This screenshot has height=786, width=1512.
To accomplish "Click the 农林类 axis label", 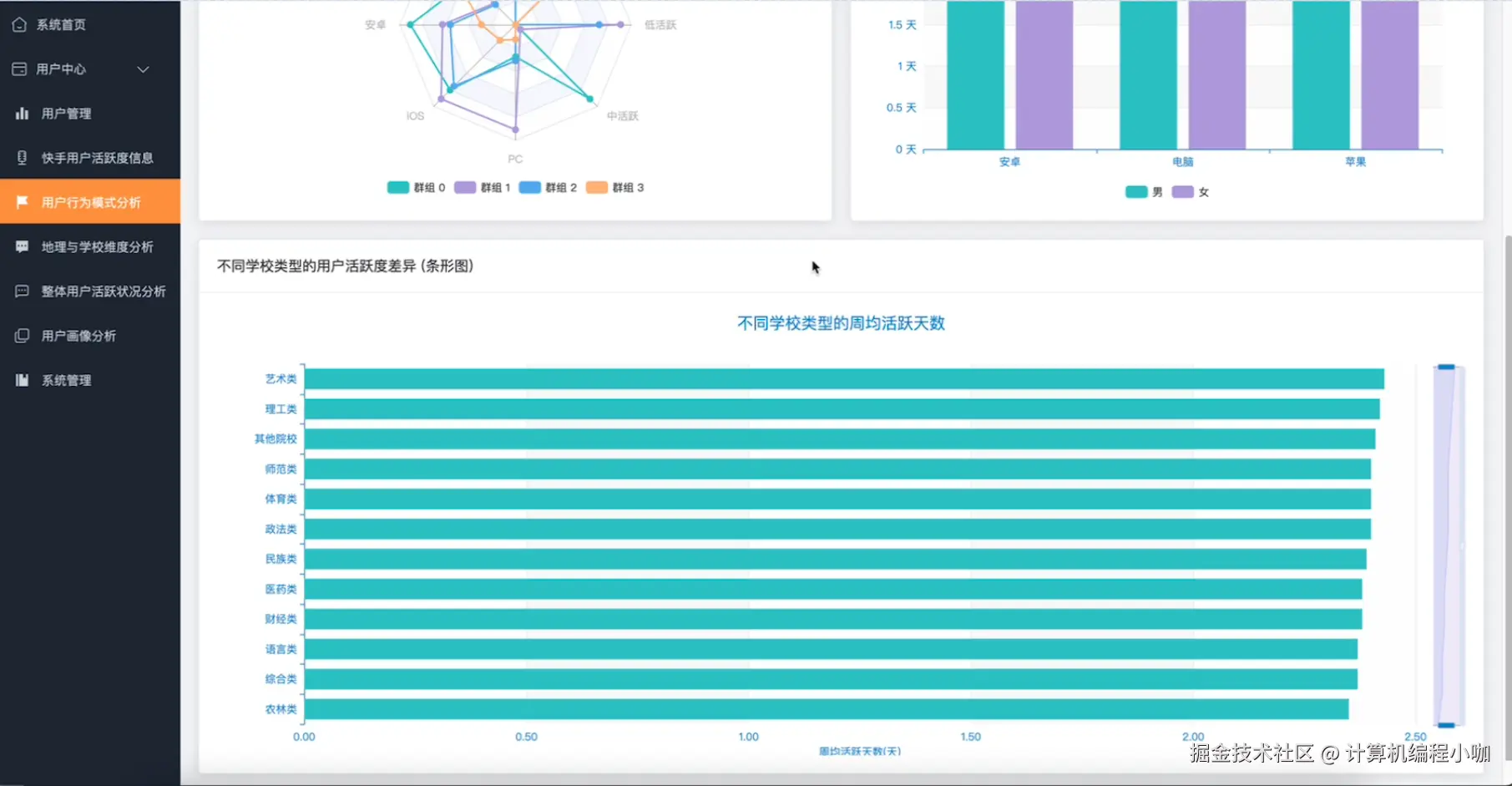I will (281, 708).
